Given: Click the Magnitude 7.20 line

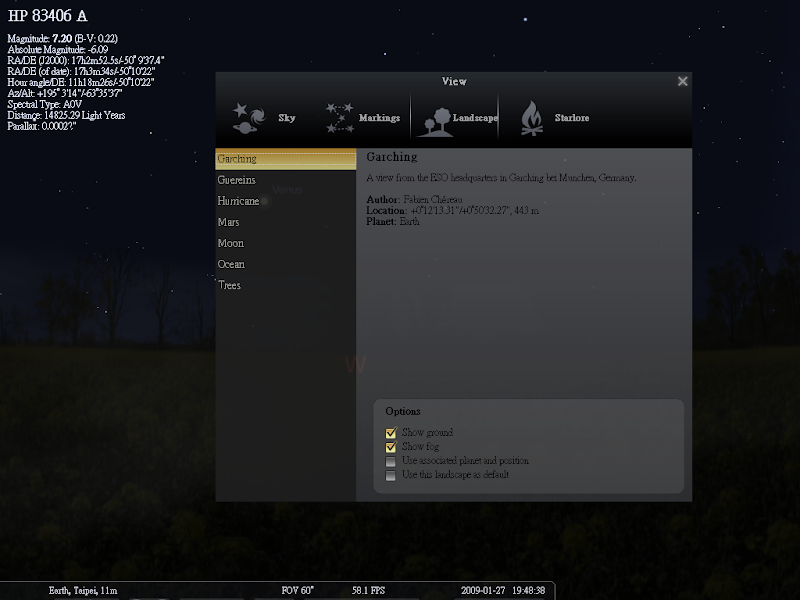Looking at the screenshot, I should pos(62,38).
